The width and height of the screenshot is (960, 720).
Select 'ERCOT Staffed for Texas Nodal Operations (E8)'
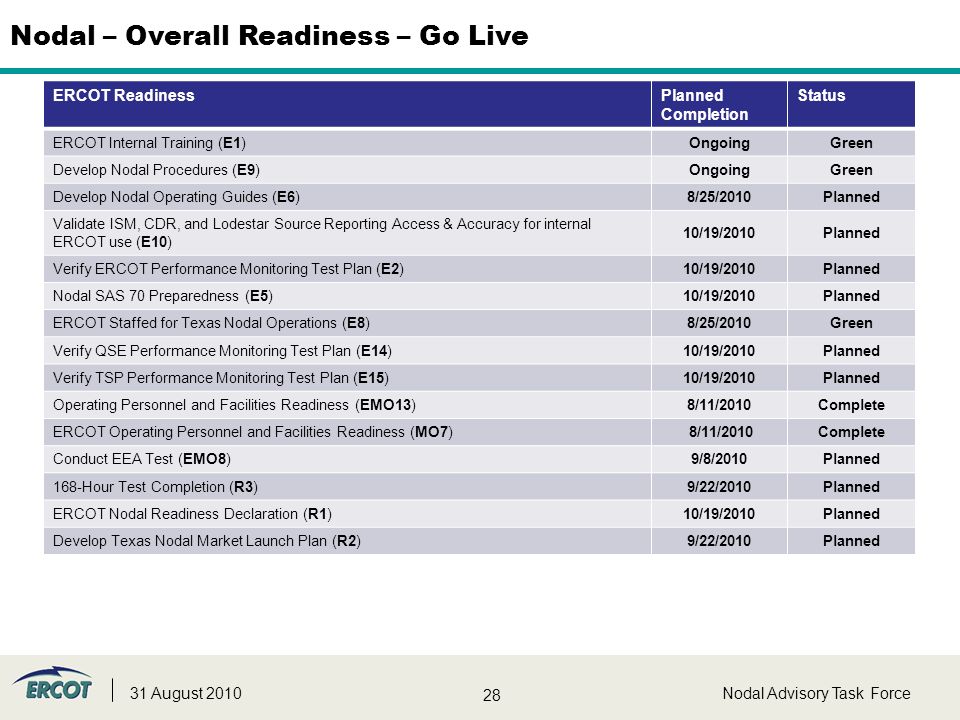tap(211, 323)
